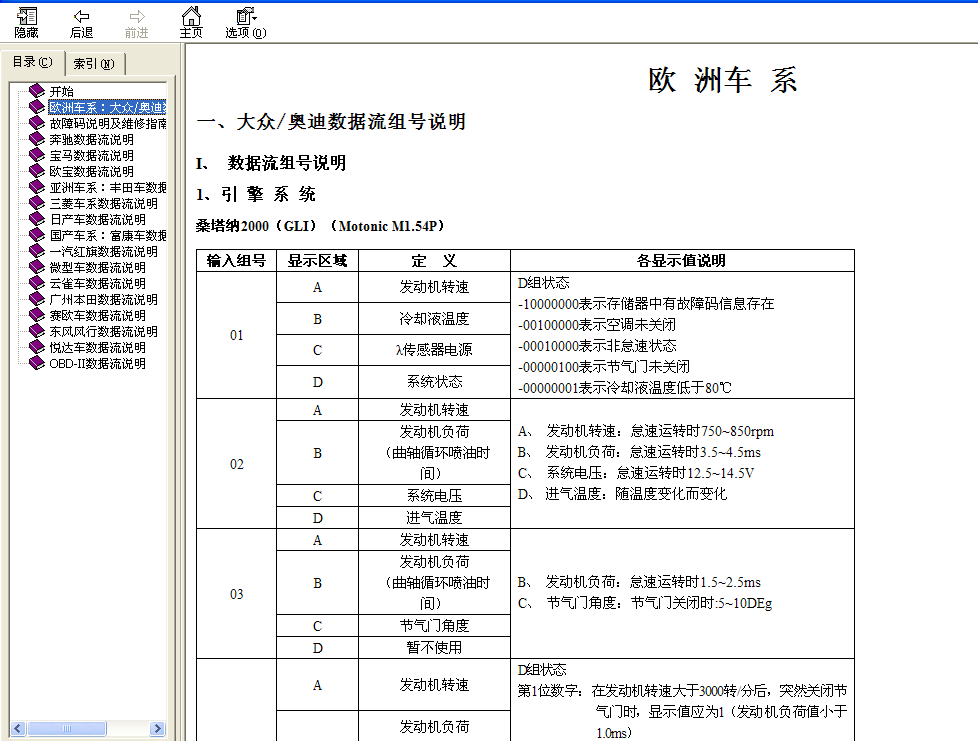Click left arrow of contents horizontal scrollbar

tap(17, 728)
